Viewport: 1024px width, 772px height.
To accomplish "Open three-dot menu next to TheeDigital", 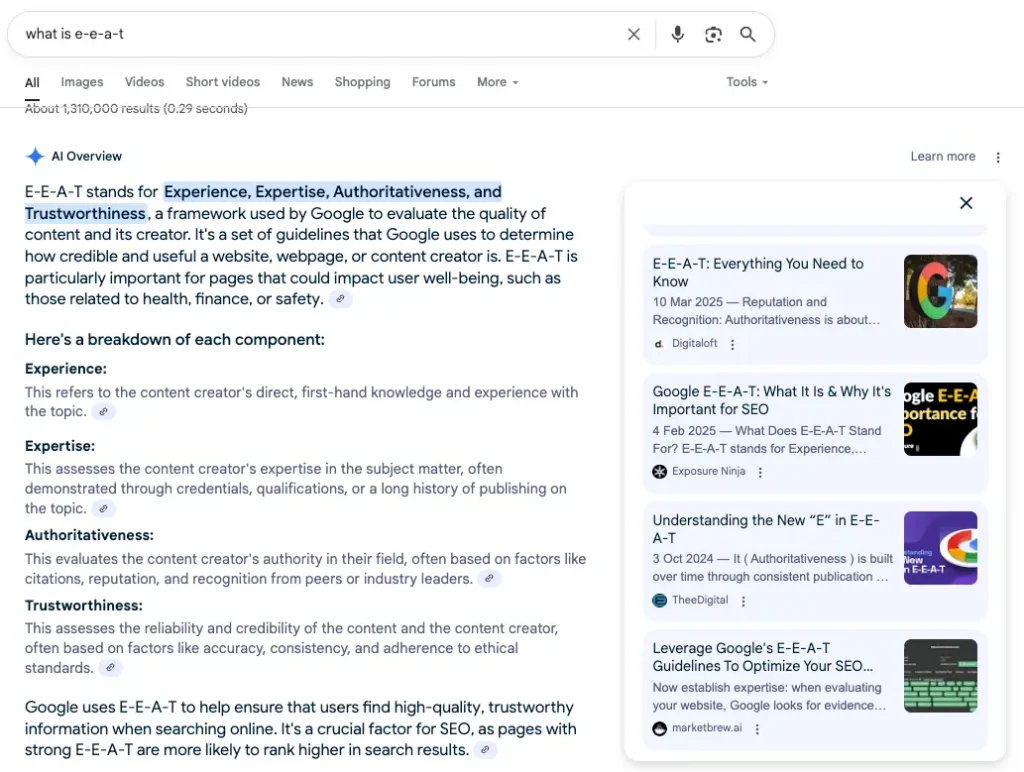I will (x=743, y=601).
